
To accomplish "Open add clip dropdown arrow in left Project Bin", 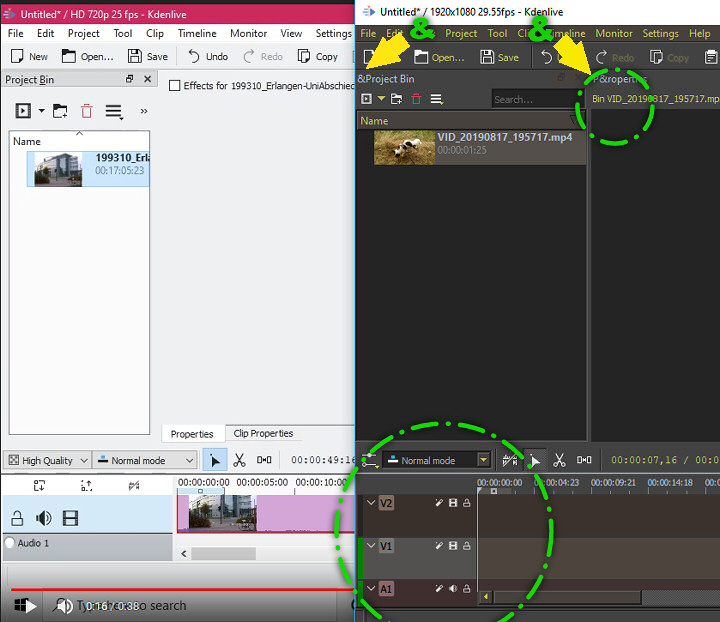I will [41, 111].
